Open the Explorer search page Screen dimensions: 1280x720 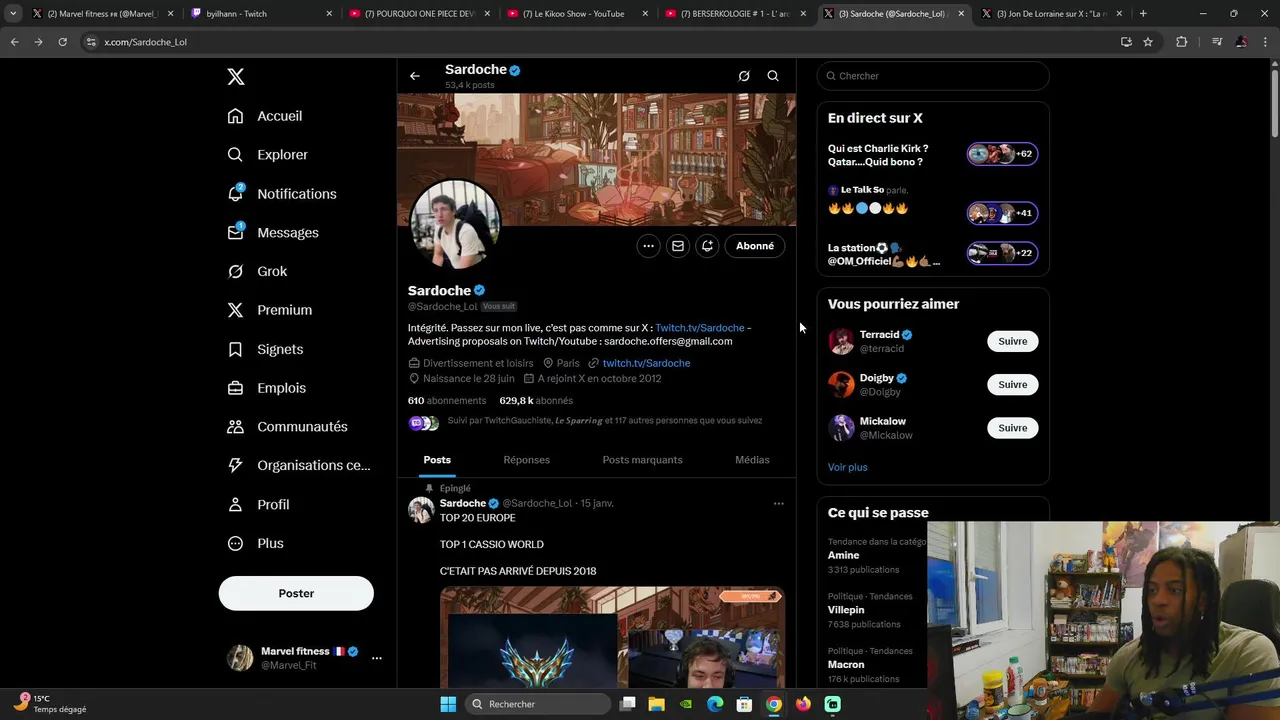(x=267, y=155)
